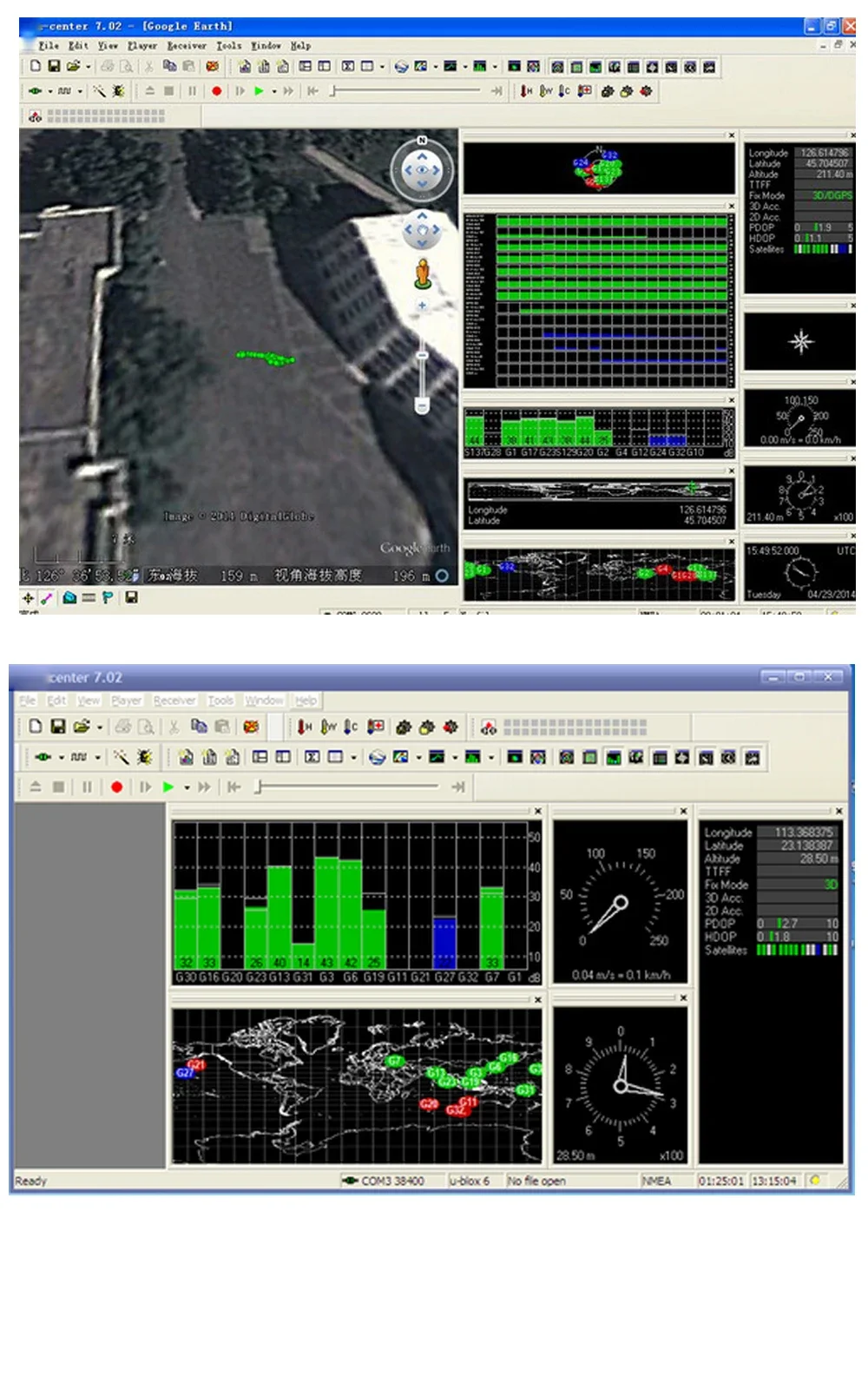Image resolution: width=868 pixels, height=1389 pixels.
Task: Click the flag icon below the Google Earth map
Action: tap(108, 597)
